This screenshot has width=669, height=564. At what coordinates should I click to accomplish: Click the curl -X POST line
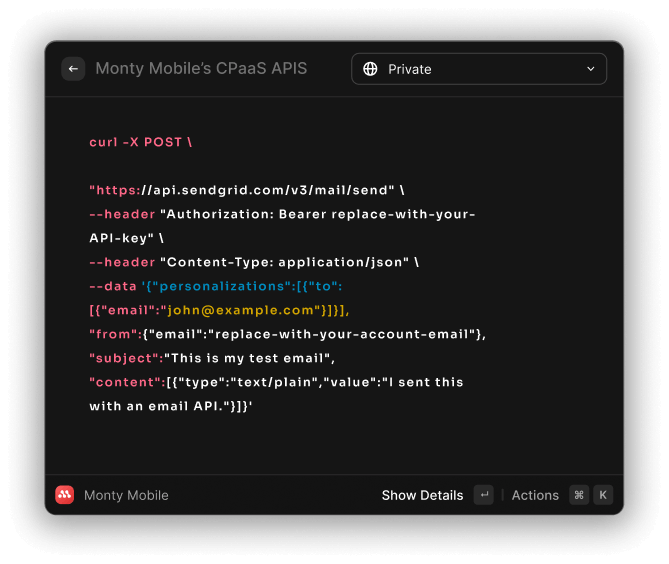[140, 142]
